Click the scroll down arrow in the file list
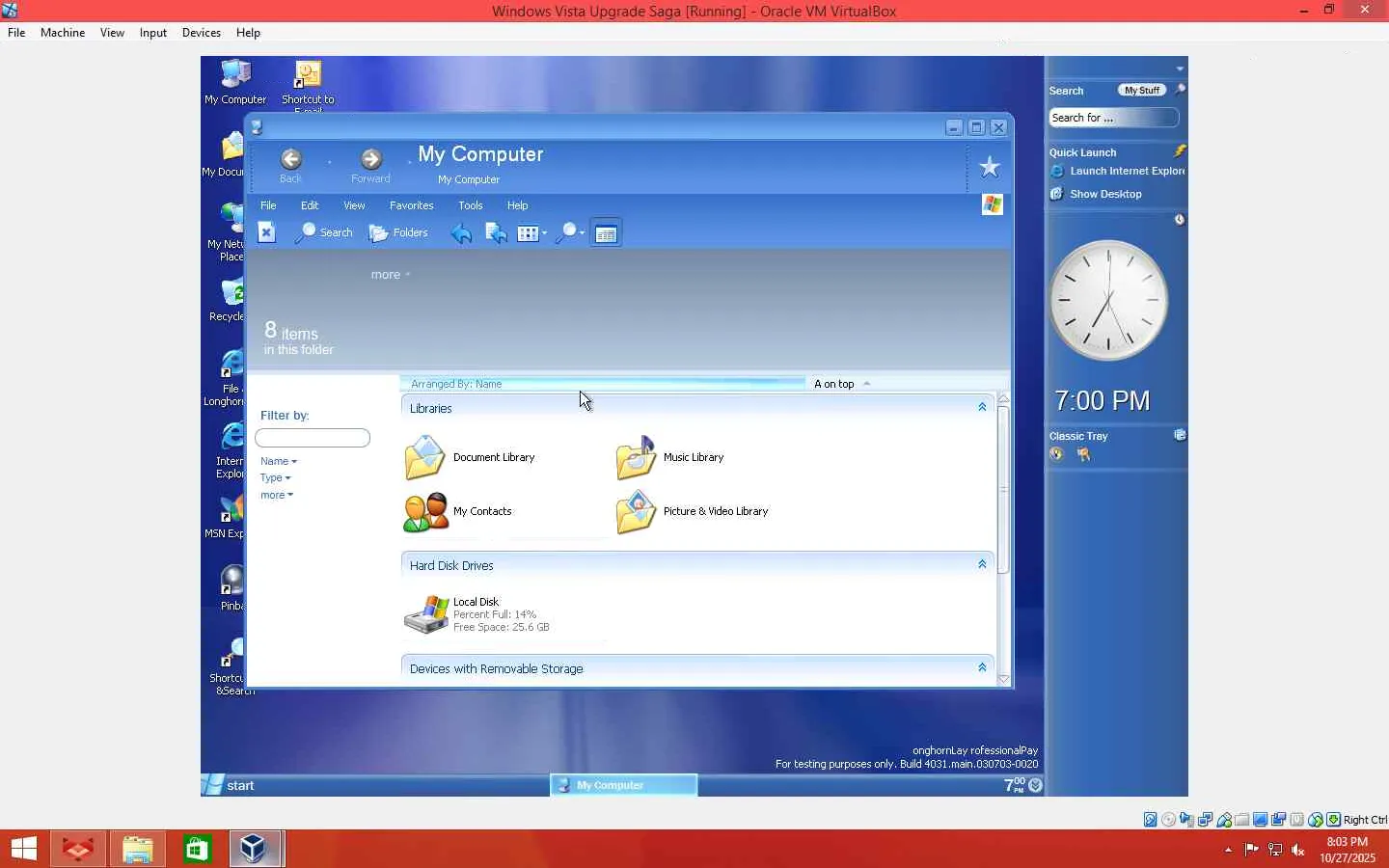Image resolution: width=1389 pixels, height=868 pixels. pyautogui.click(x=1003, y=679)
